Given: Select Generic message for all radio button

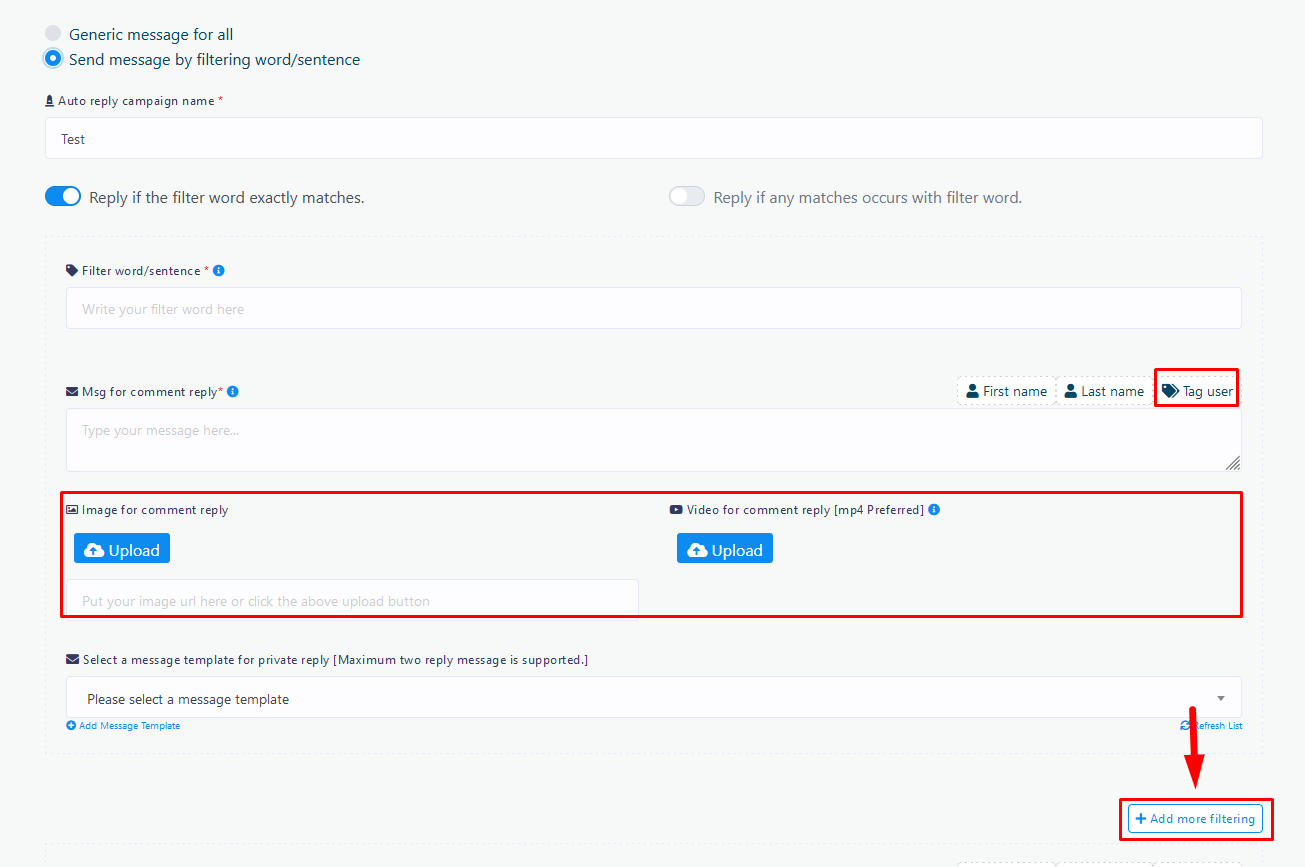Looking at the screenshot, I should pos(53,34).
